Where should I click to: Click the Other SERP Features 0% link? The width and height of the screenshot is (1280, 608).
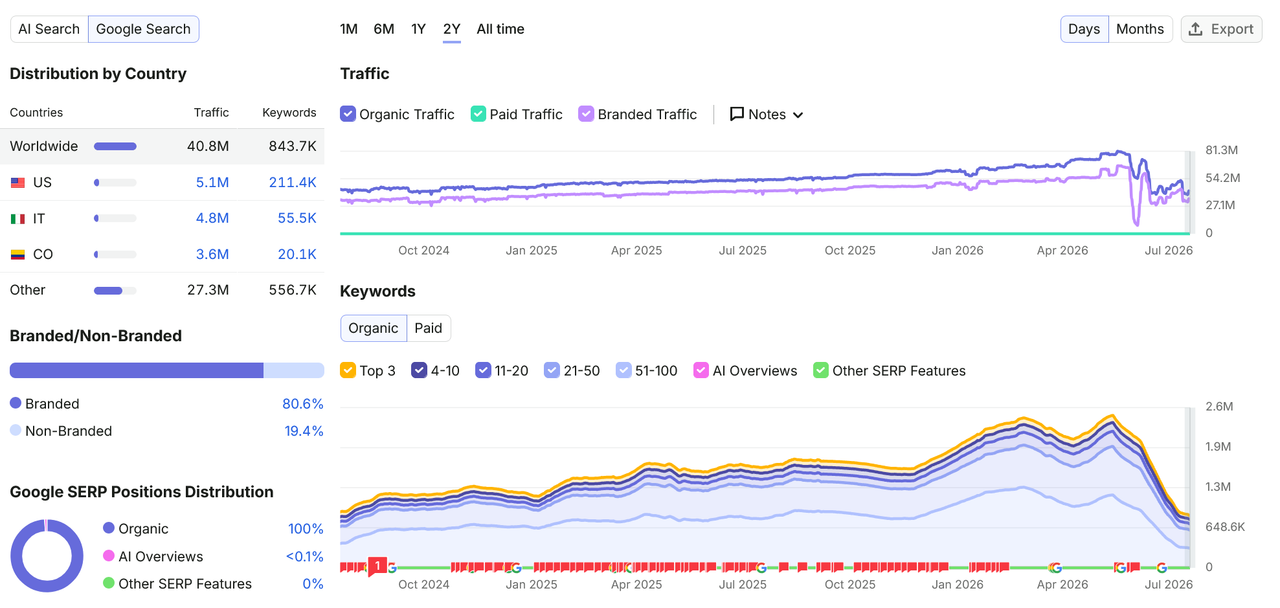313,584
